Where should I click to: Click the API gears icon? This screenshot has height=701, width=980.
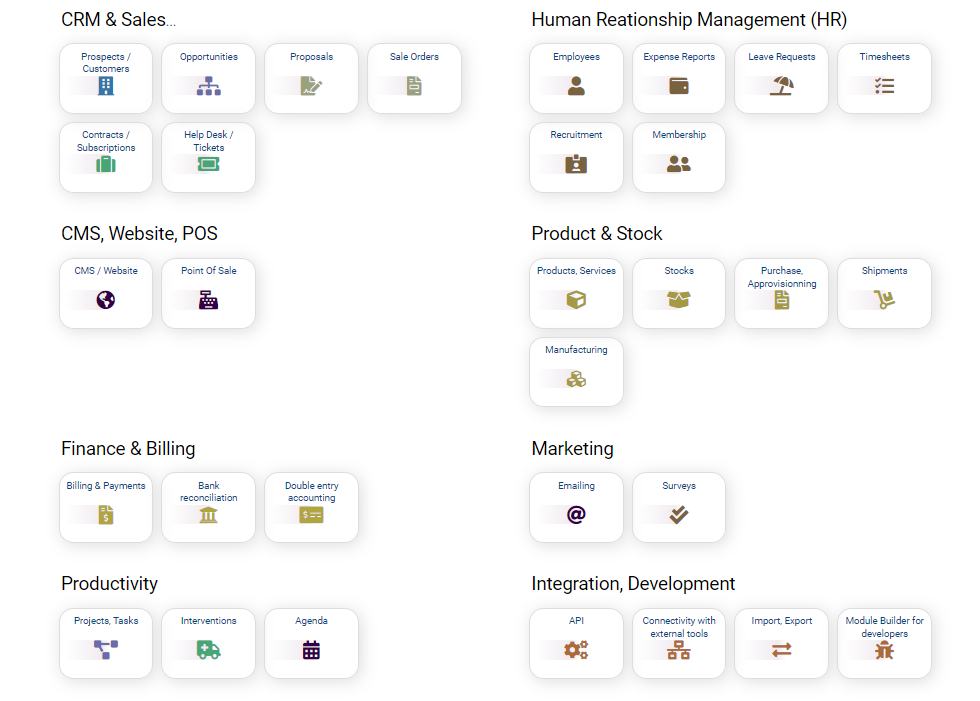576,650
